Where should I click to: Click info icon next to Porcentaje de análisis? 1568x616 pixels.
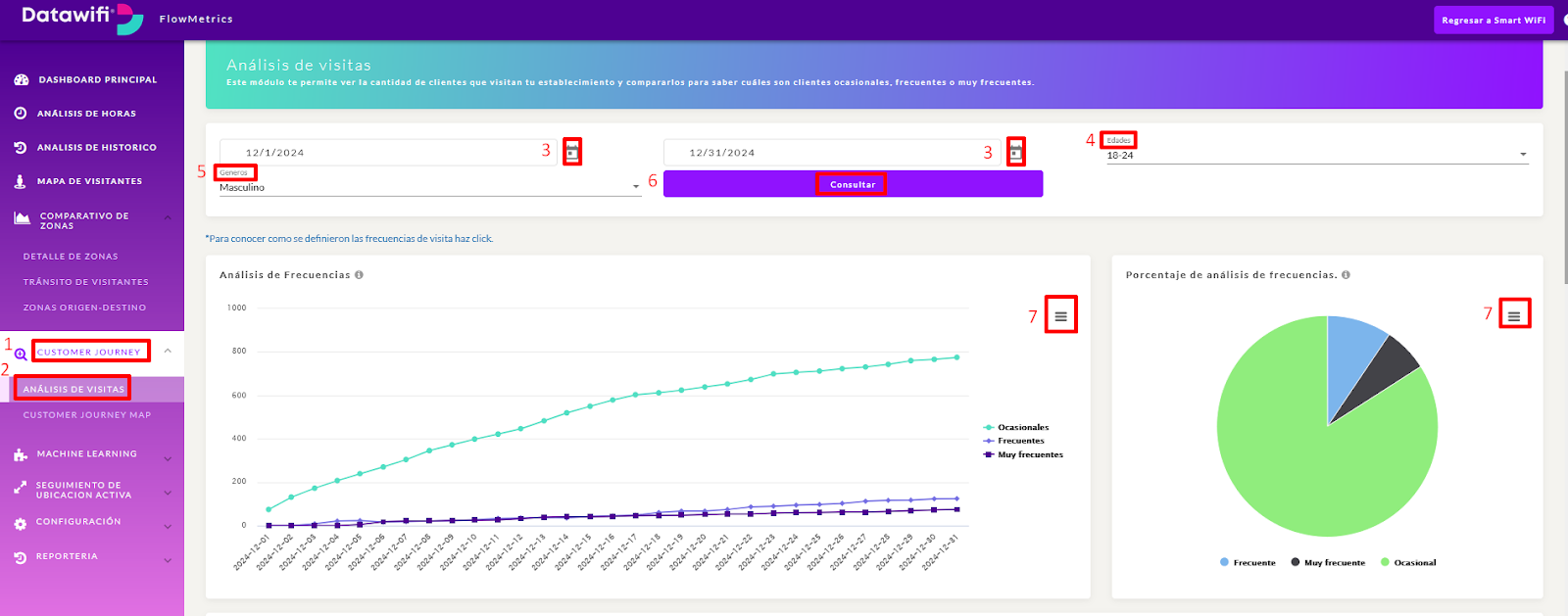tap(1346, 275)
